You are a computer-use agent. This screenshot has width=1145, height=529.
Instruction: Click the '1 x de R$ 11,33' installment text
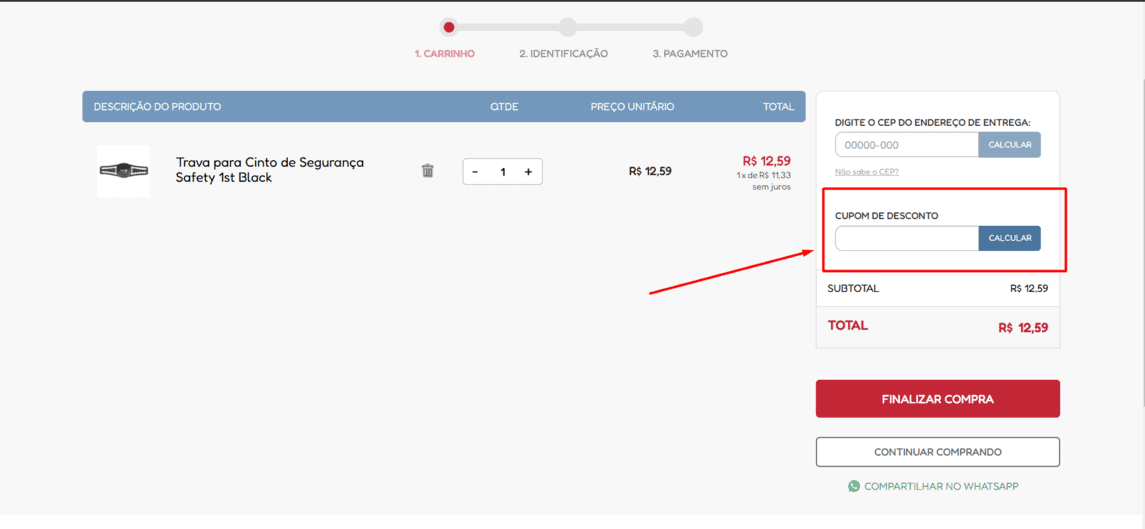(x=764, y=175)
